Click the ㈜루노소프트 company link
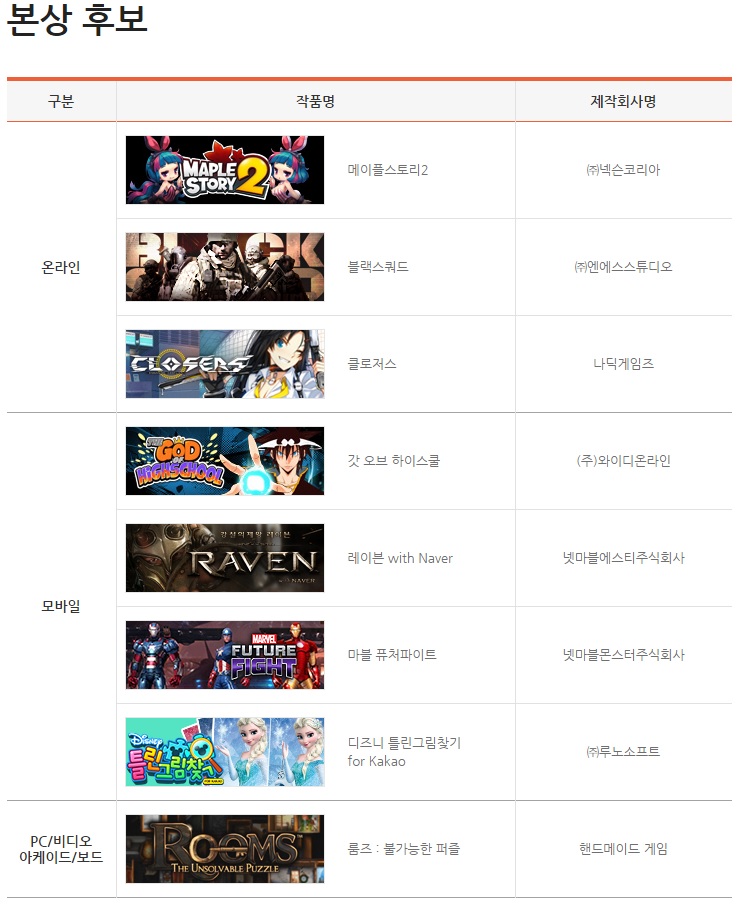This screenshot has width=743, height=912. [x=623, y=752]
